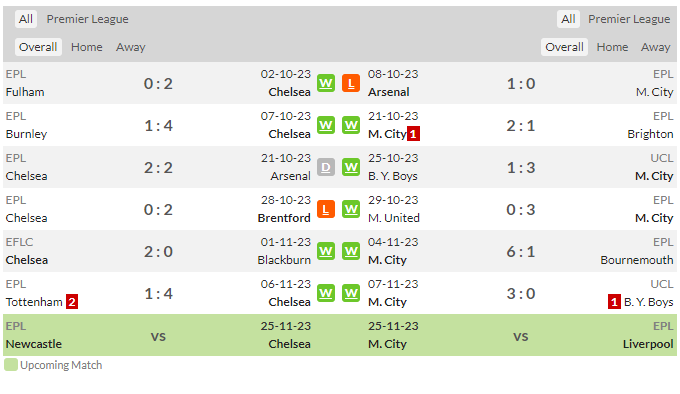Image resolution: width=680 pixels, height=394 pixels.
Task: Select the right Premier League filter
Action: (x=629, y=19)
